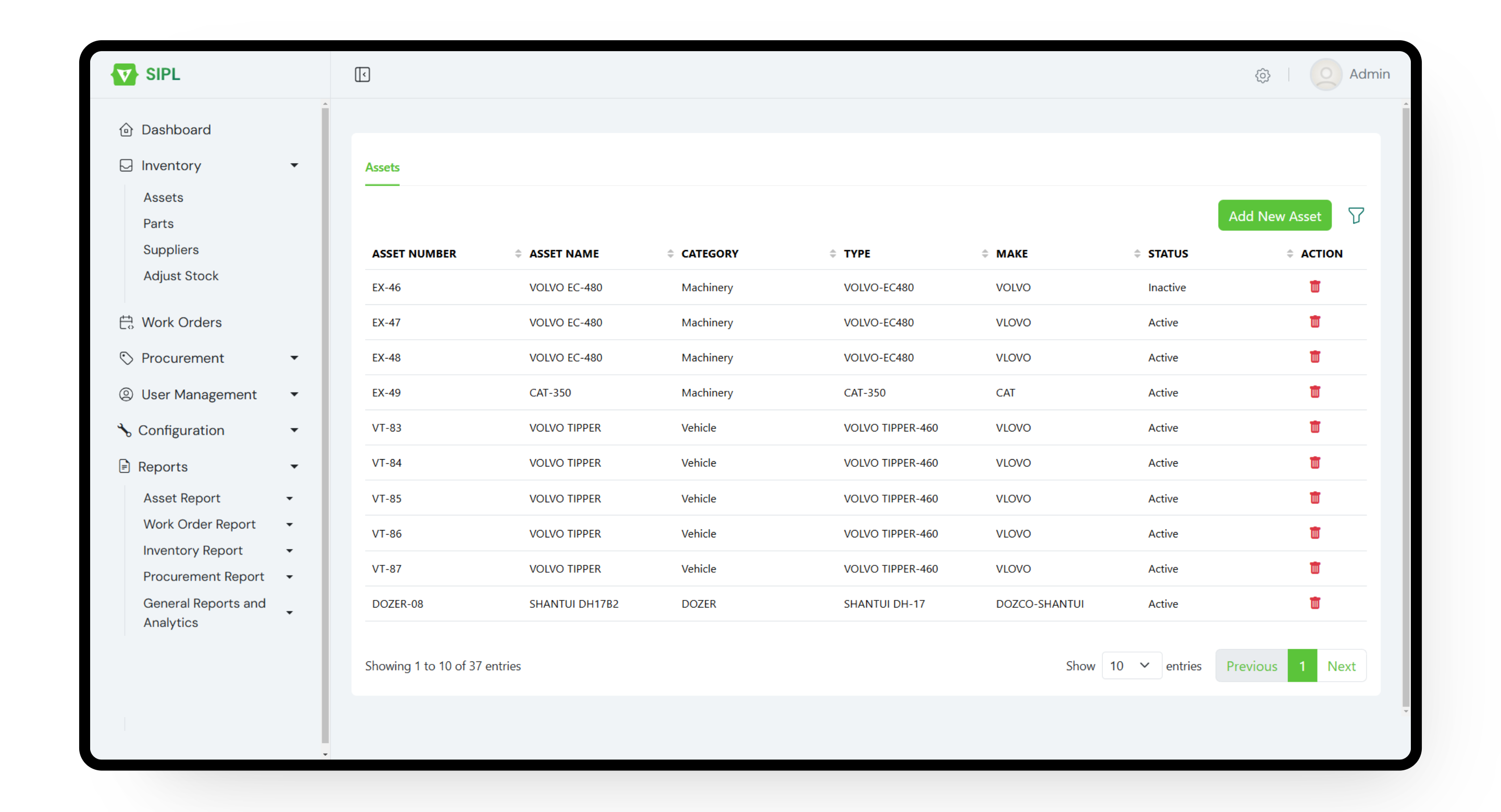1501x812 pixels.
Task: Delete asset EX-46 using its trash icon
Action: pyautogui.click(x=1315, y=287)
